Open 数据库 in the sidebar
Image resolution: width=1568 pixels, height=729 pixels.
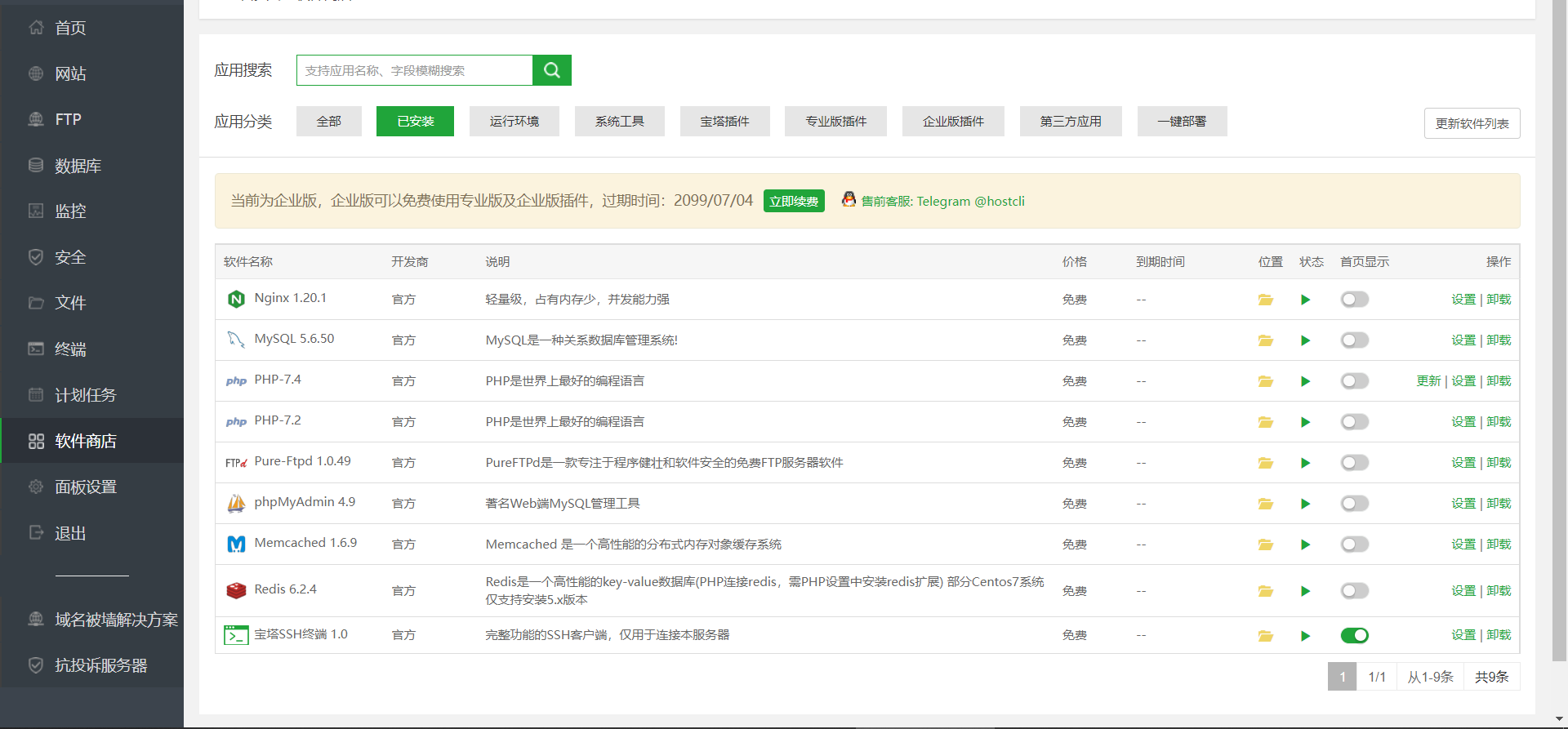pyautogui.click(x=91, y=166)
